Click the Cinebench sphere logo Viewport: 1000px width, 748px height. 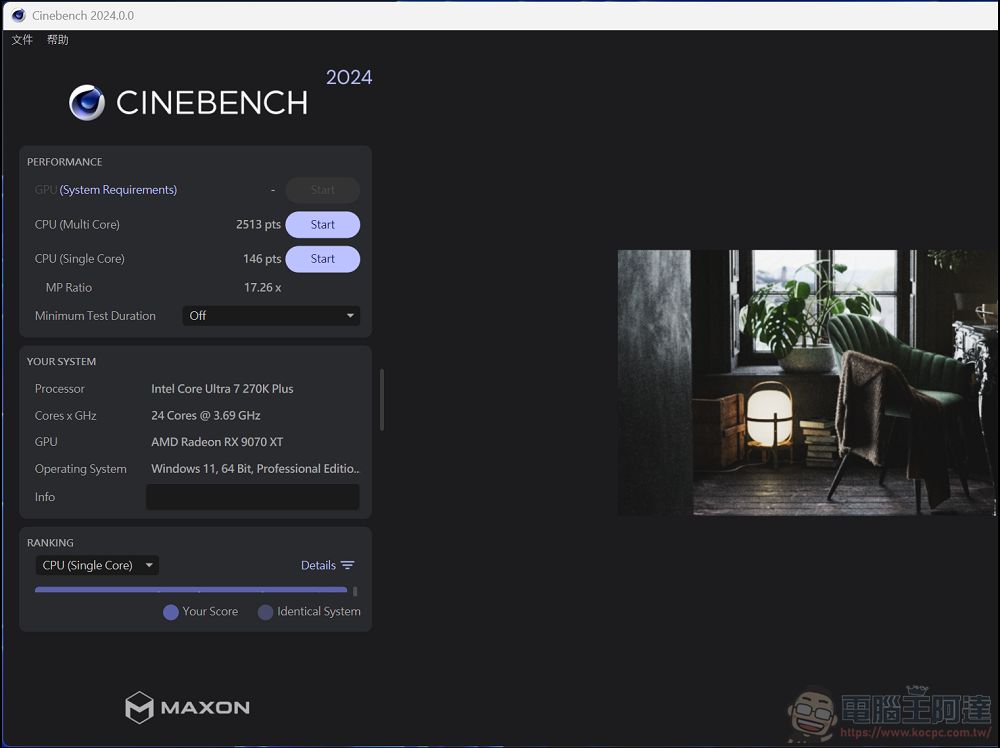pos(87,102)
